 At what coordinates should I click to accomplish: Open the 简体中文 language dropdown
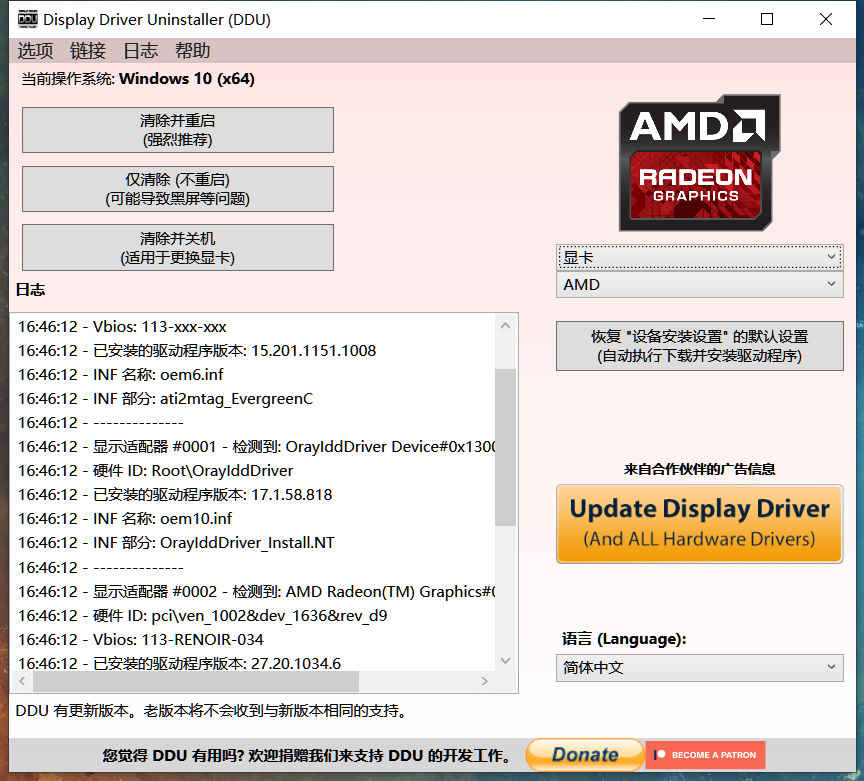[699, 668]
